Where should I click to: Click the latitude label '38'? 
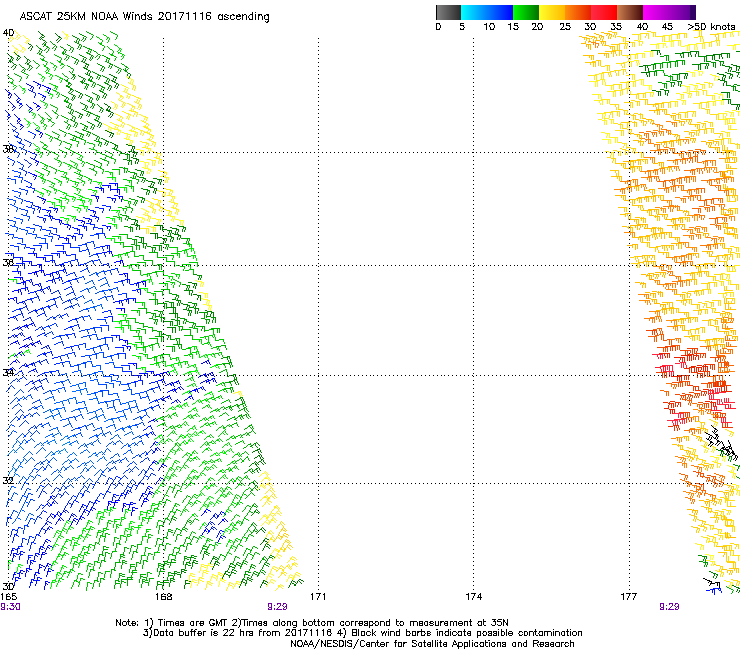click(8, 149)
